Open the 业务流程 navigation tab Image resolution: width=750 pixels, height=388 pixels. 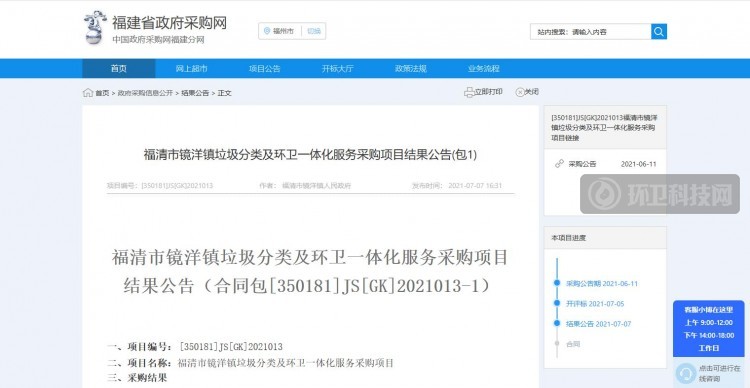coord(484,68)
